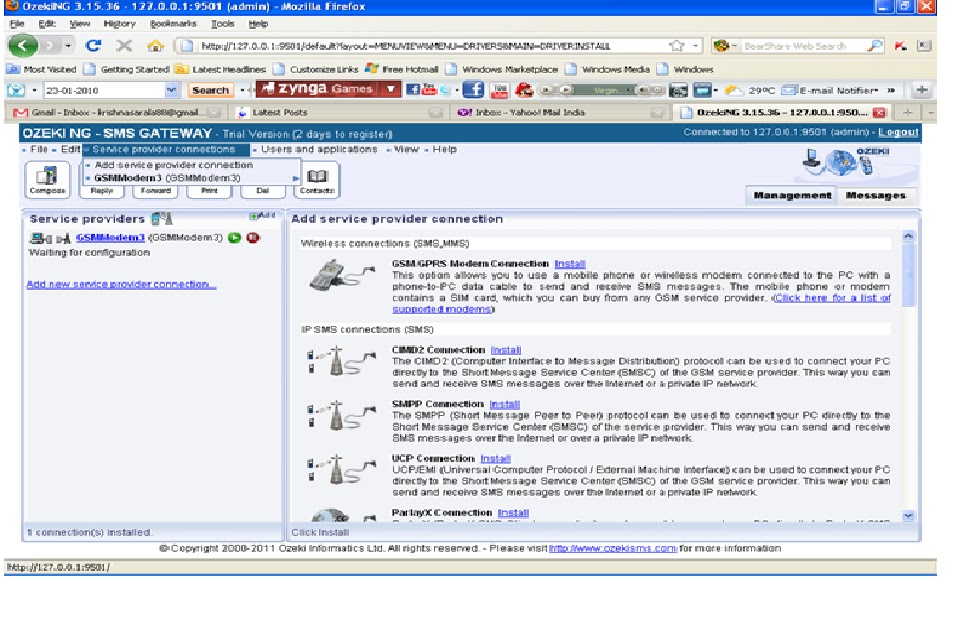Switch to the Latest Posts tab
Screen dimensions: 962x630
[x=339, y=112]
